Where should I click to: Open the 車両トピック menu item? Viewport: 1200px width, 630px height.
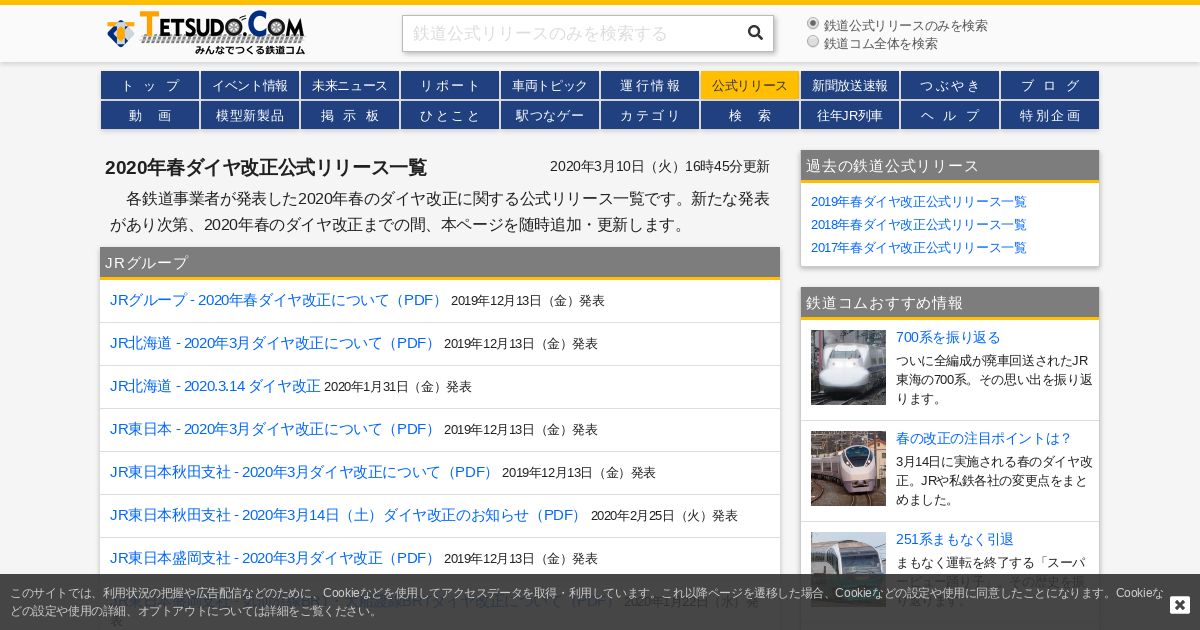pyautogui.click(x=550, y=85)
